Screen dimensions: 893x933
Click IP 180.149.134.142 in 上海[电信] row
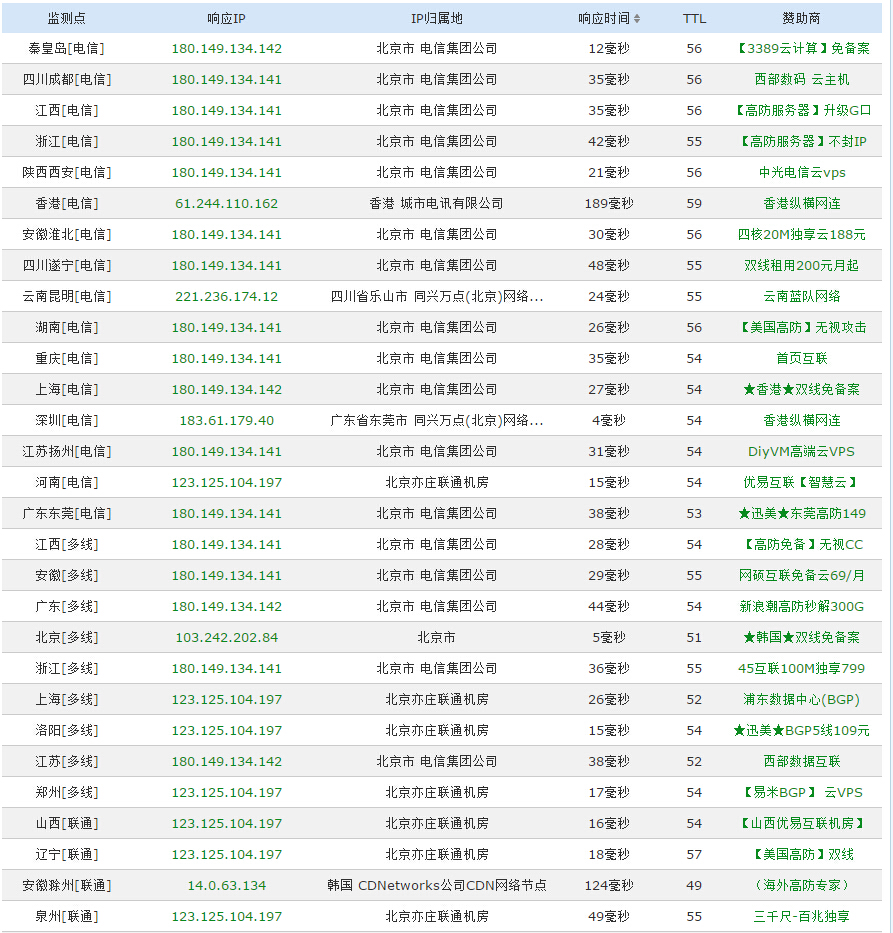[227, 389]
